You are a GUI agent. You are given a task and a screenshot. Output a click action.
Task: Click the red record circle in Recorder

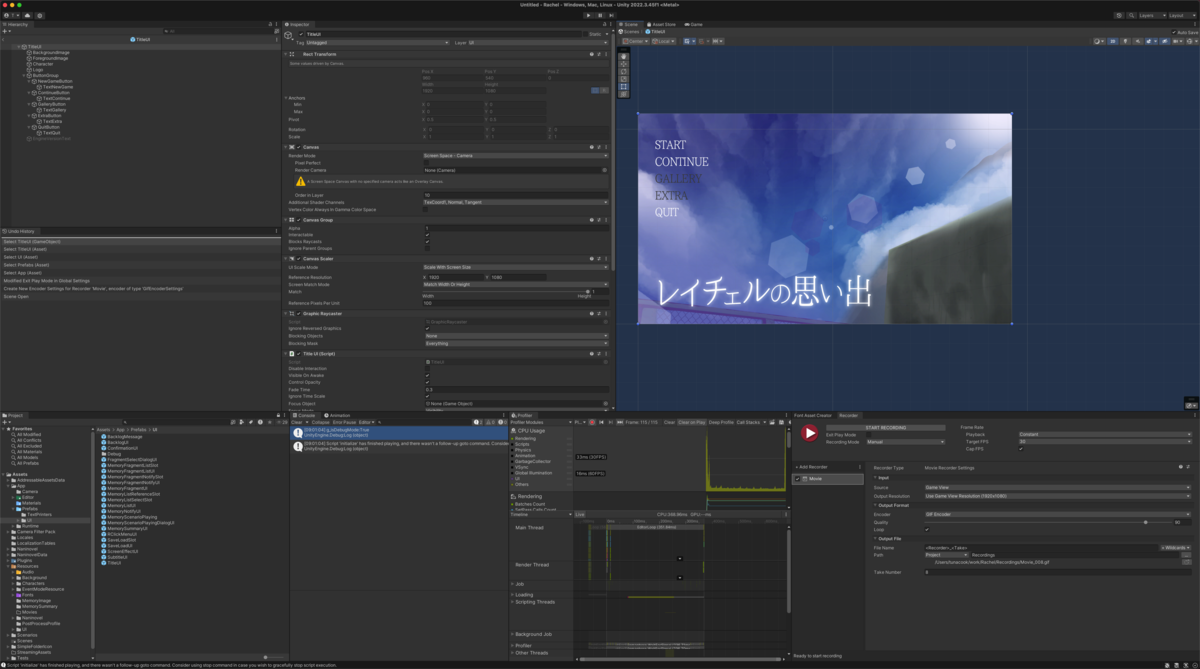pyautogui.click(x=810, y=433)
